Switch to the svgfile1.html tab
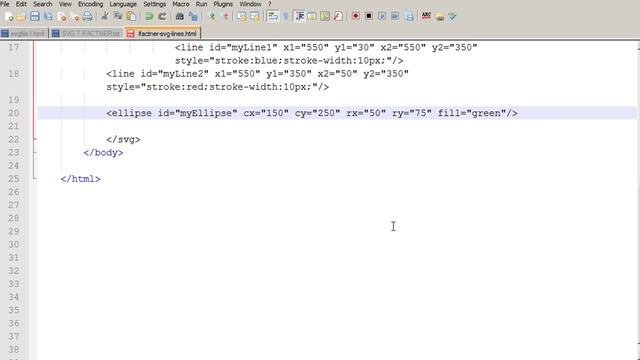 click(x=24, y=33)
